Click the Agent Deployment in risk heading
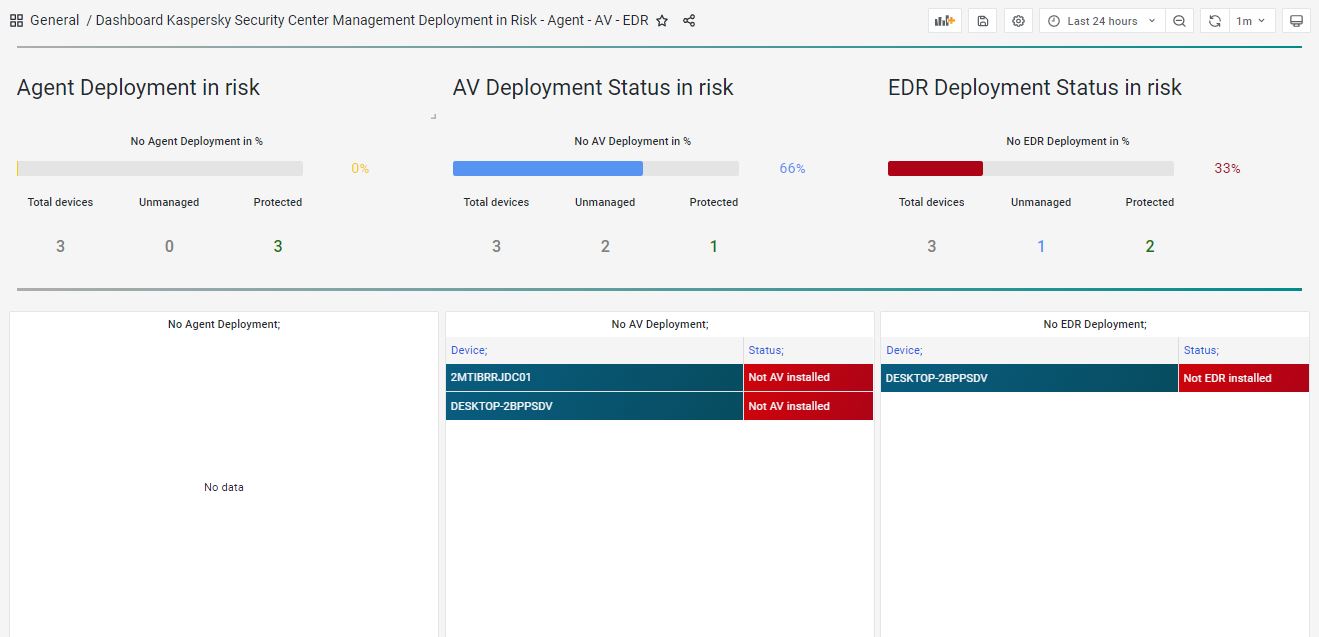 [x=138, y=88]
